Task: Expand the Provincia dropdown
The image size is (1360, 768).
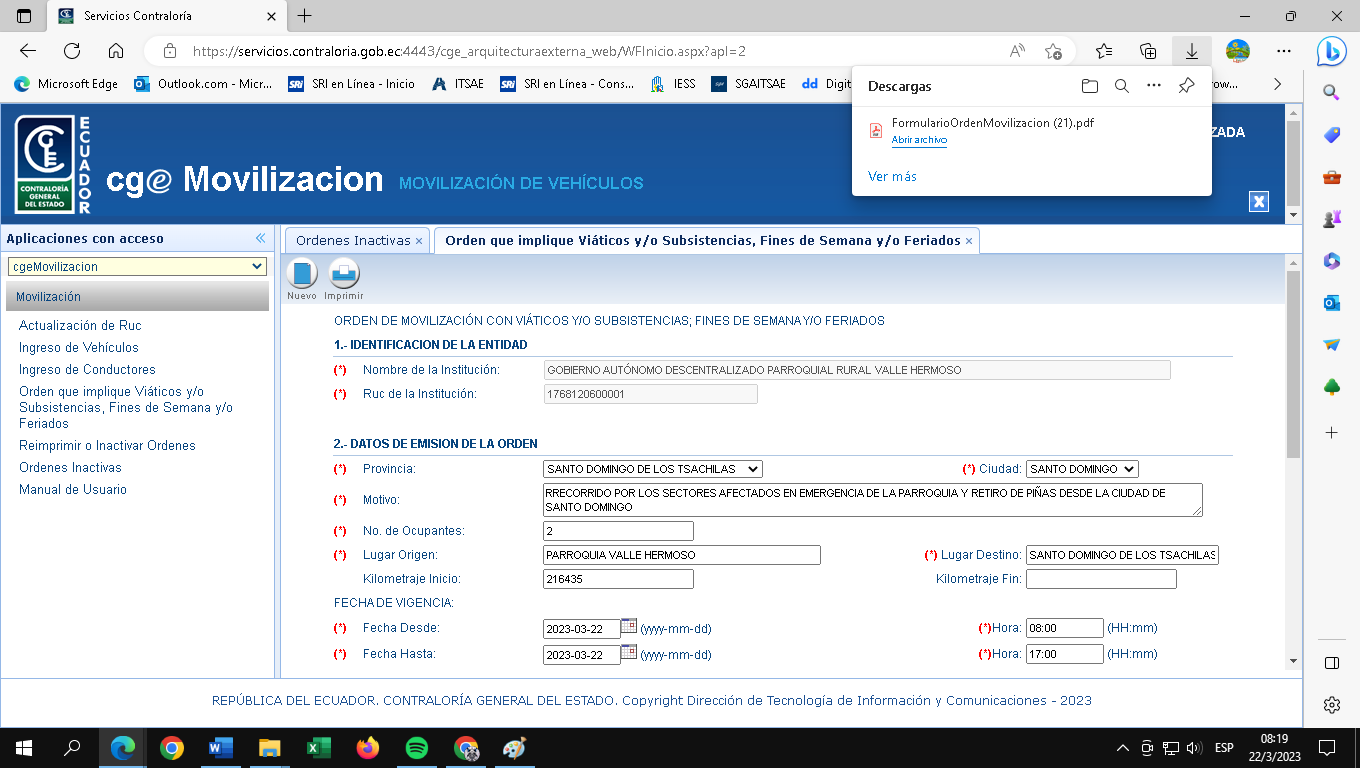Action: 653,469
